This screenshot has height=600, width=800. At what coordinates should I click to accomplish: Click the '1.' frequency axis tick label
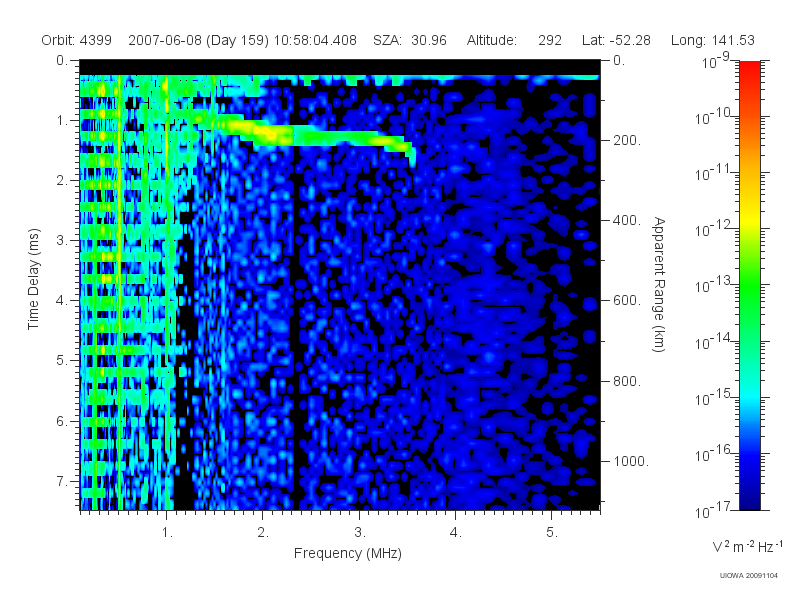click(x=167, y=533)
